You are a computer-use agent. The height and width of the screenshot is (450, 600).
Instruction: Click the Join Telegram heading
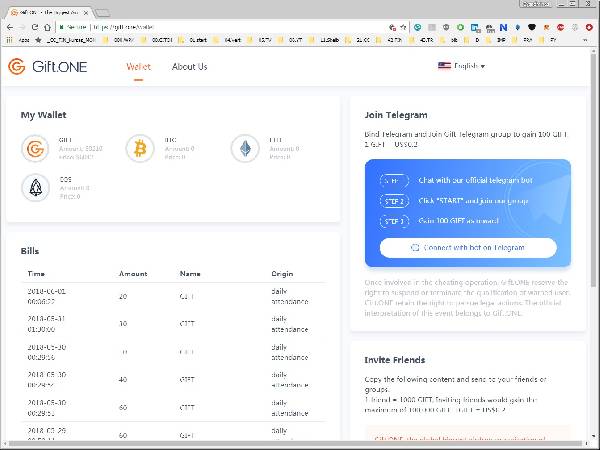tap(396, 115)
